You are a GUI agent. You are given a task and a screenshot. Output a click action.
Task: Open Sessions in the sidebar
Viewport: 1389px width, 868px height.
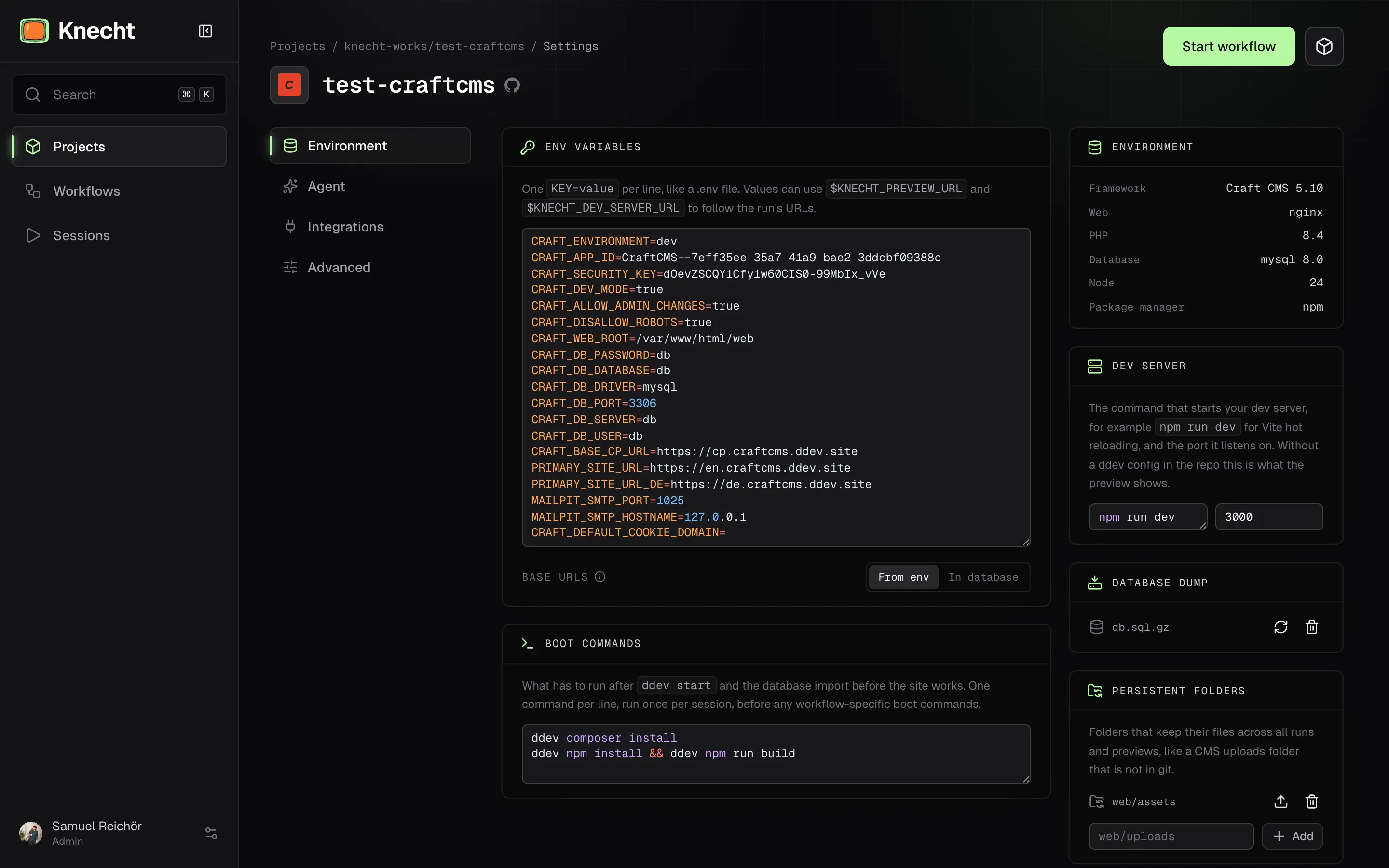pos(119,235)
